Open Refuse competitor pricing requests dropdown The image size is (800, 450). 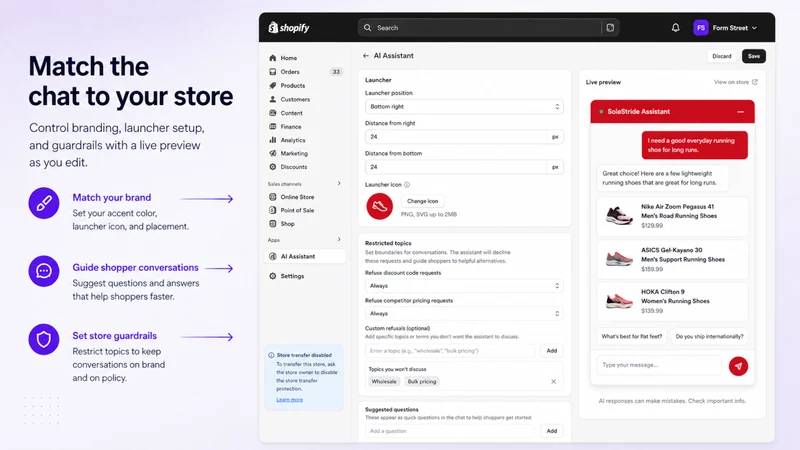coord(464,313)
